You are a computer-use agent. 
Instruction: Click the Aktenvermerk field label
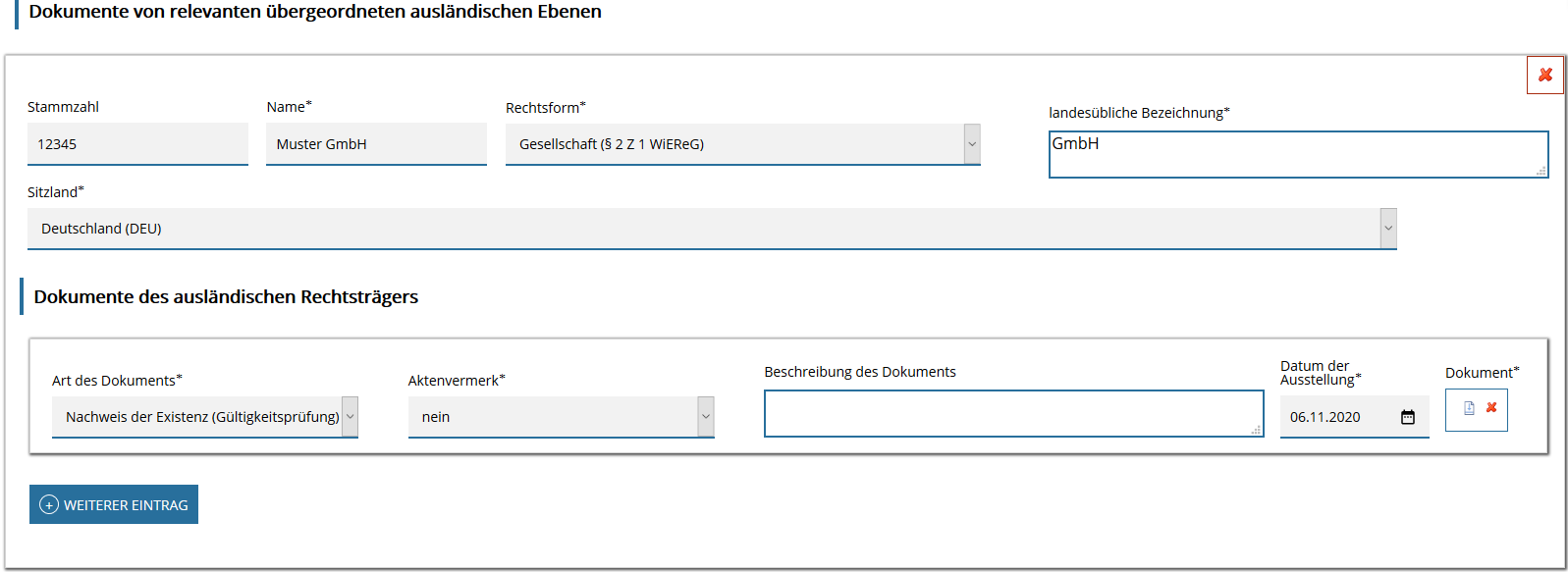tap(456, 381)
